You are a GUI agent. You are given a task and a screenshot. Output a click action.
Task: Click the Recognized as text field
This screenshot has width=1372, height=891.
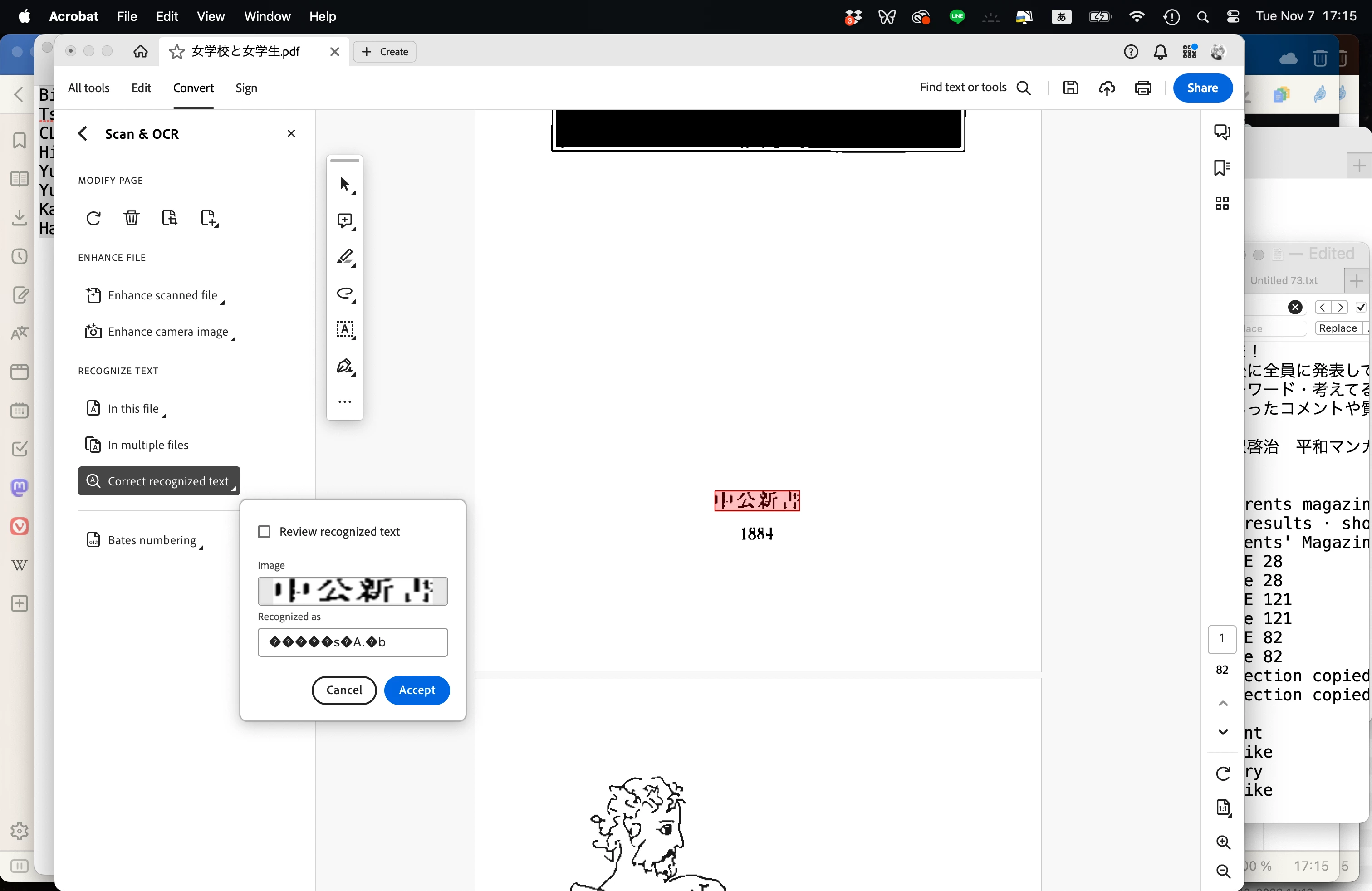click(352, 642)
